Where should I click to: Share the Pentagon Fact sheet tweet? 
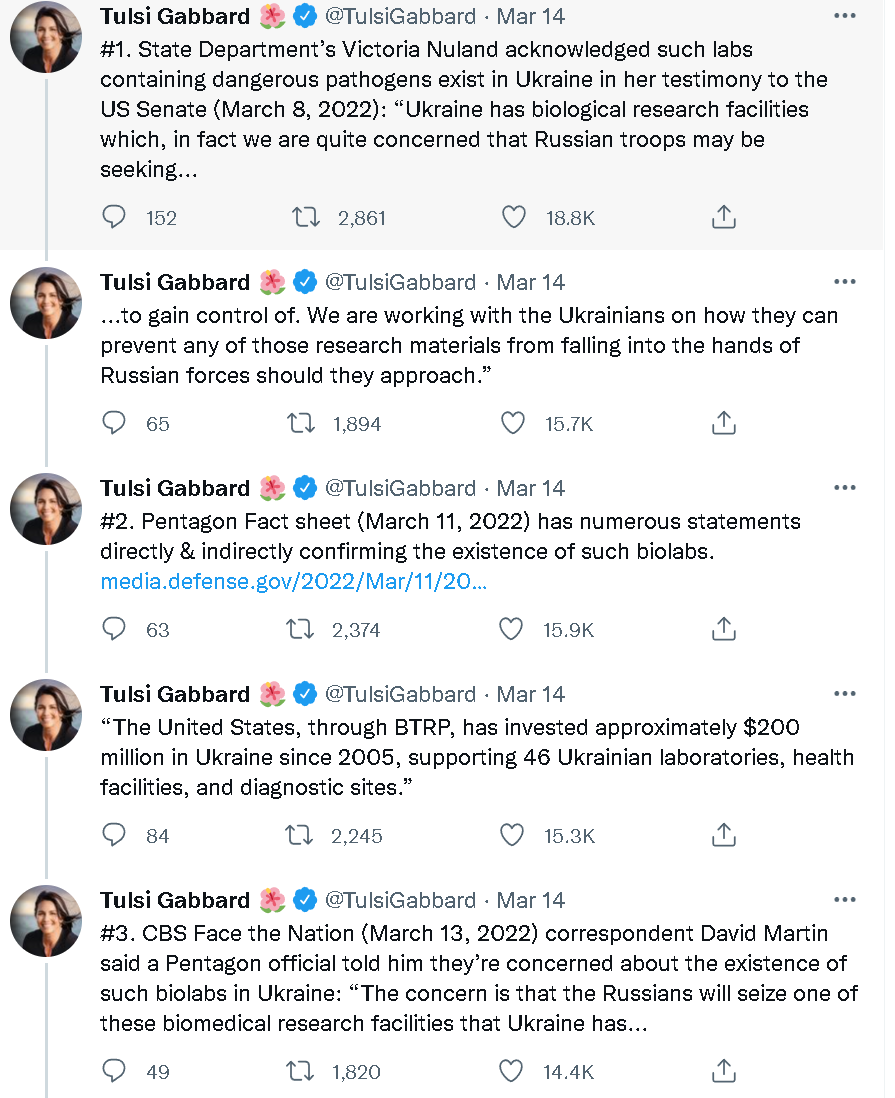pos(724,629)
